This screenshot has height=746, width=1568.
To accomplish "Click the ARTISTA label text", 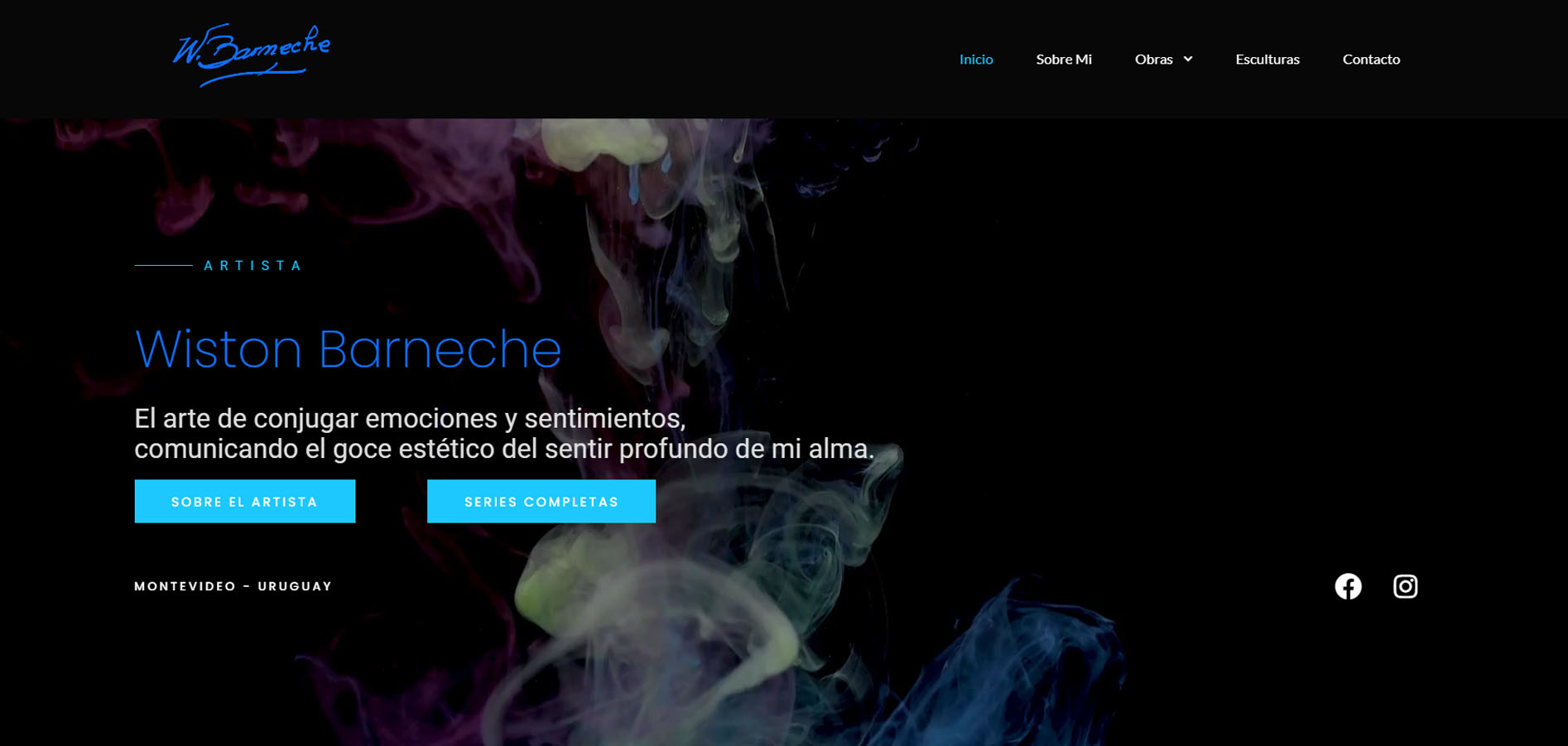I will (x=253, y=266).
